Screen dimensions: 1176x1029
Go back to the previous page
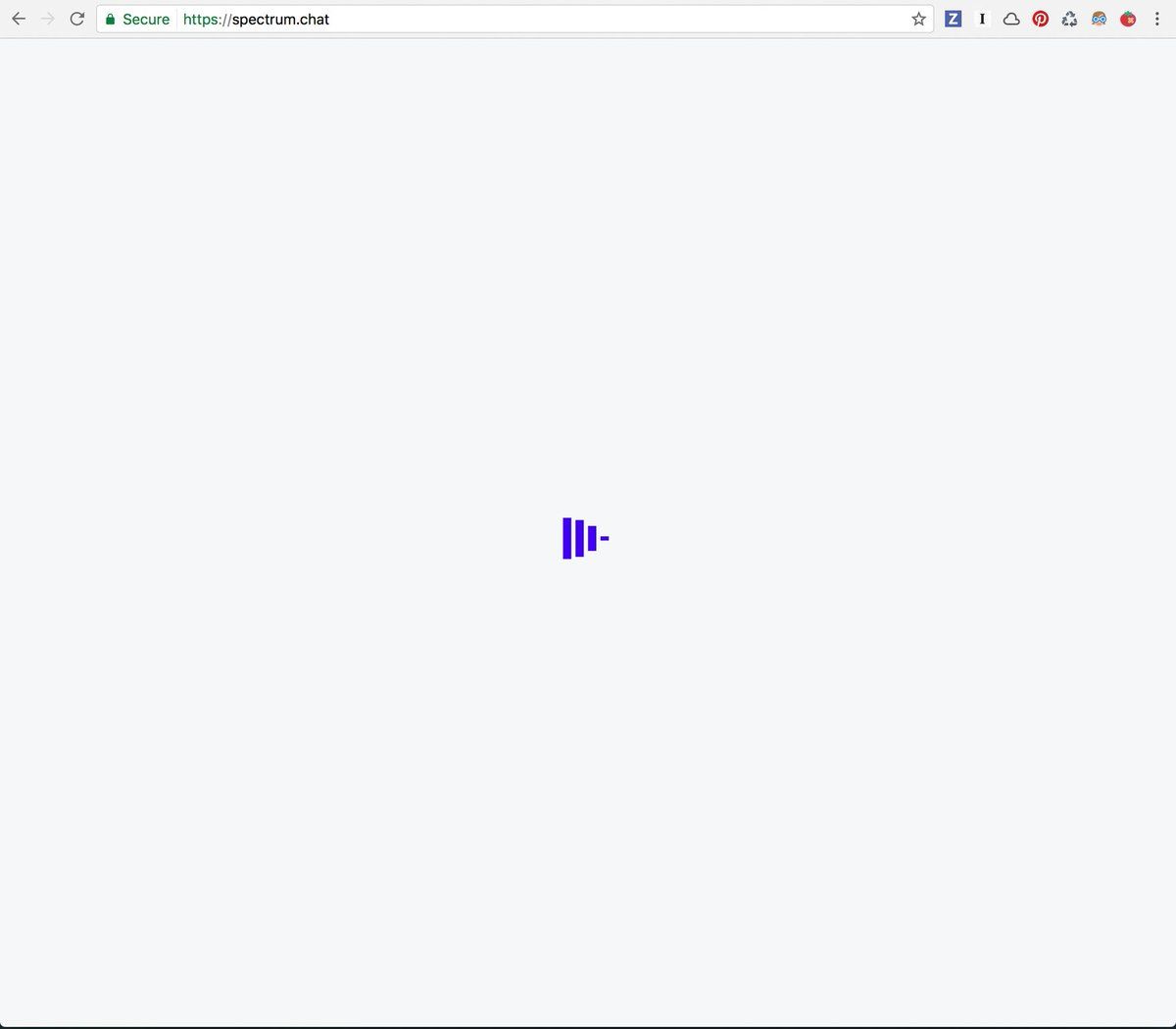point(19,19)
